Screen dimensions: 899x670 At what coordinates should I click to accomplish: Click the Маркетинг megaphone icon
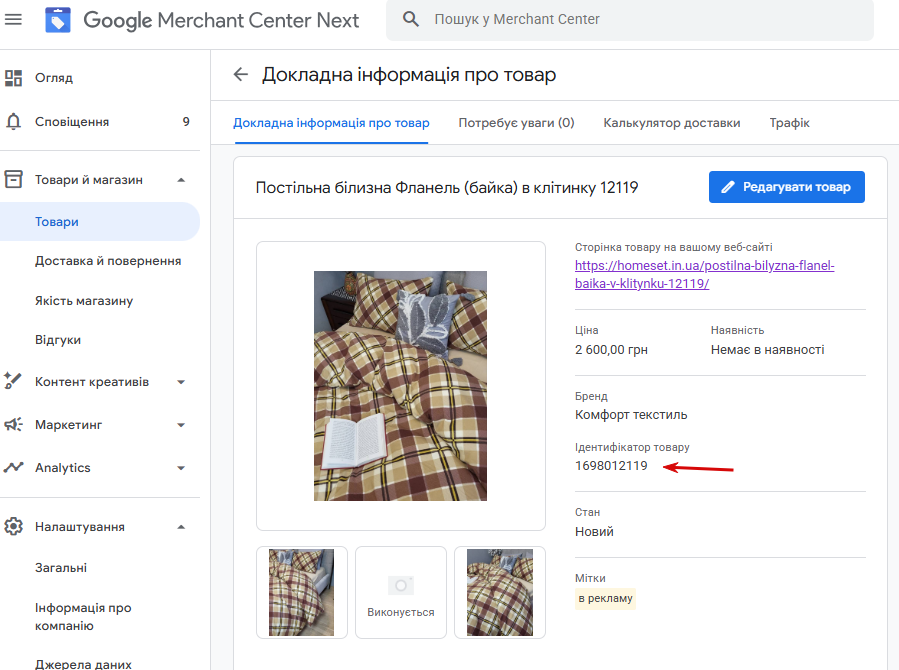click(14, 425)
